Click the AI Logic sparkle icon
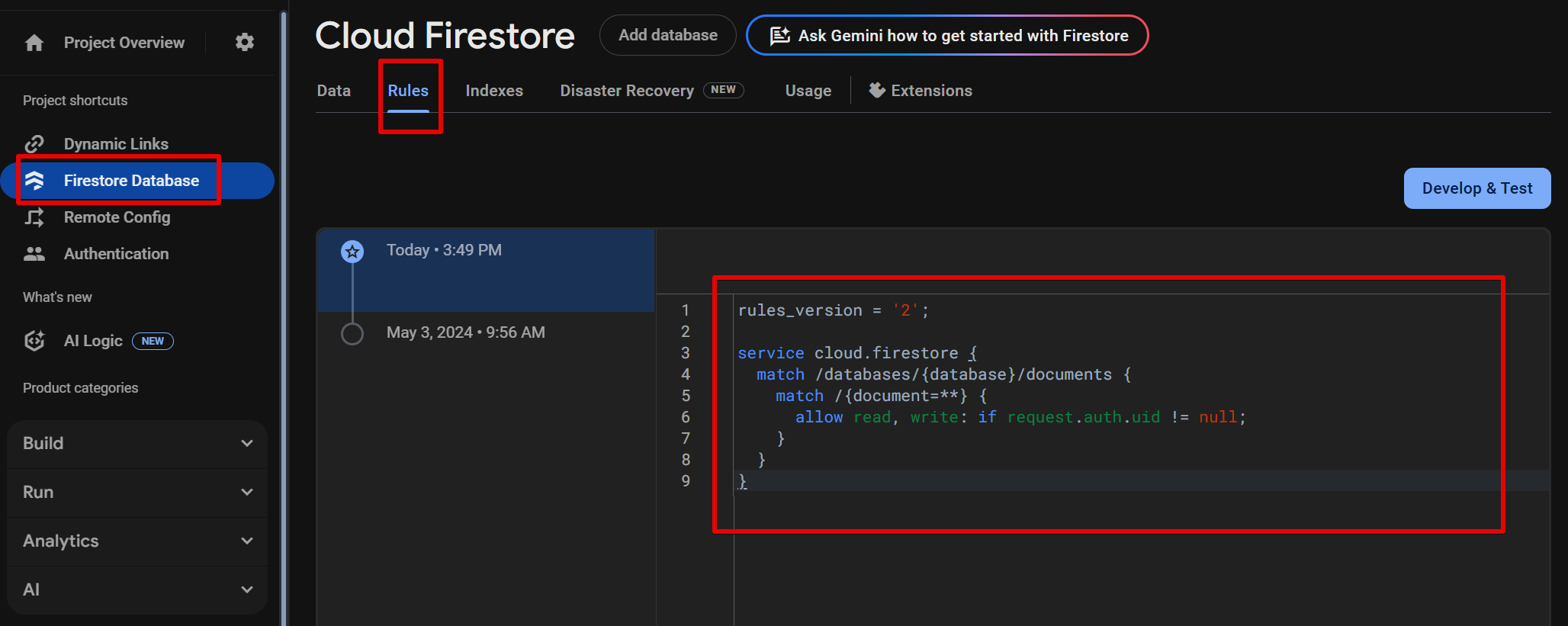 click(x=34, y=341)
